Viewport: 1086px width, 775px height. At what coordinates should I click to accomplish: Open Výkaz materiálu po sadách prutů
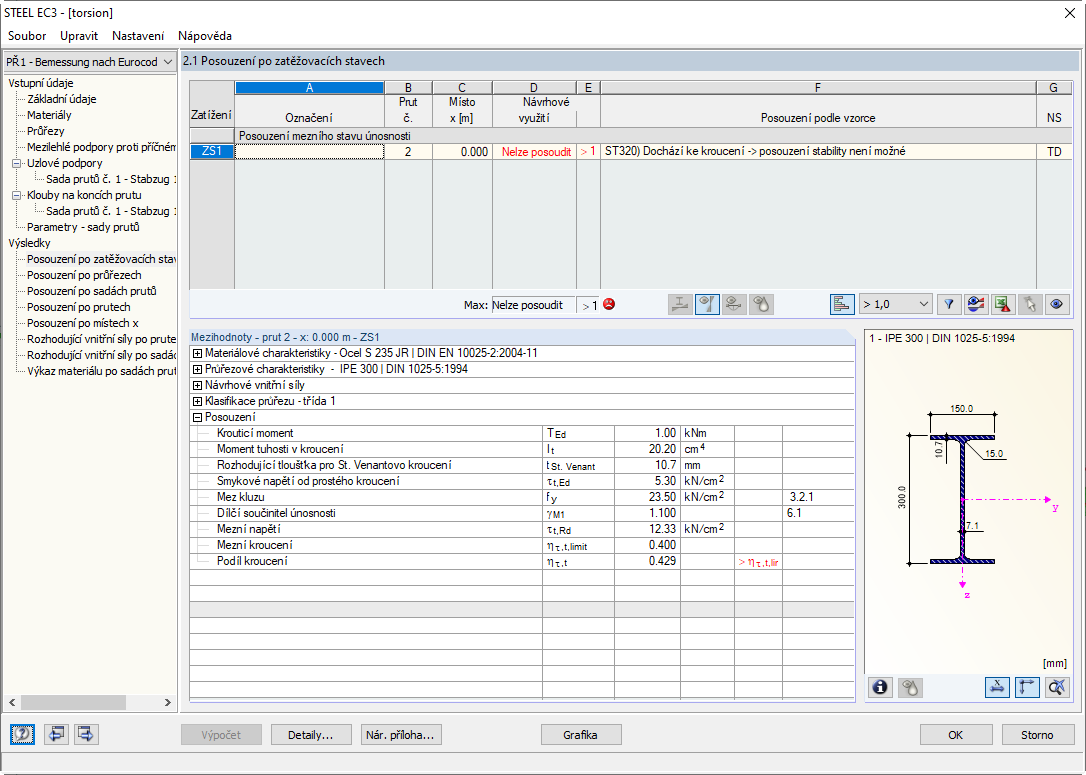click(101, 371)
